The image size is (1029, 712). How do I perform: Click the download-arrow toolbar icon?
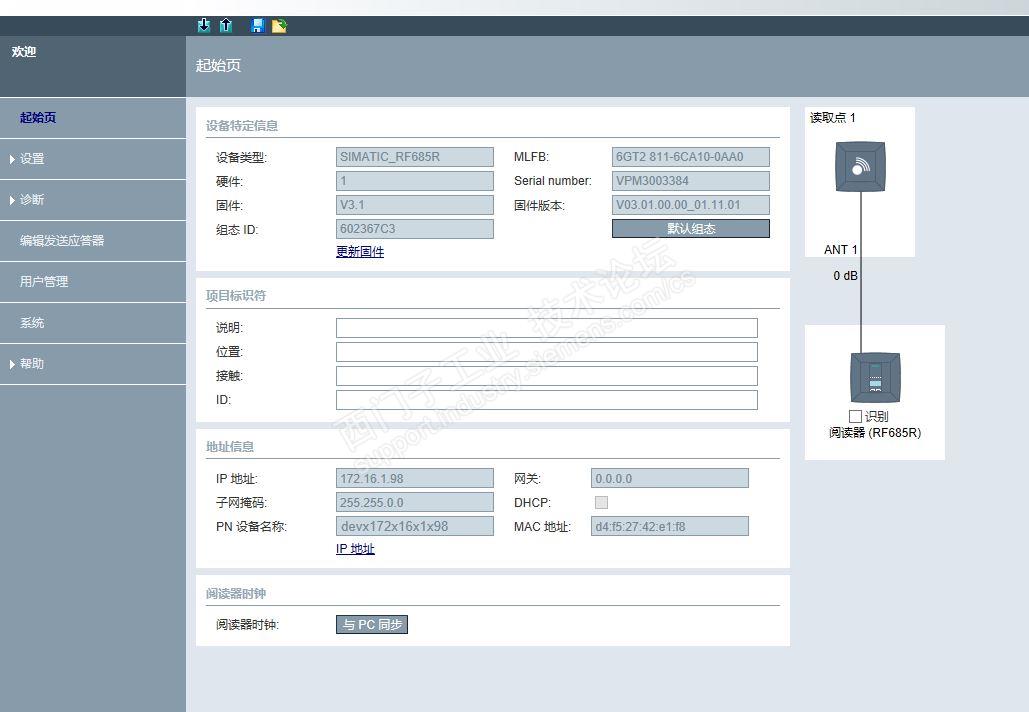click(204, 26)
